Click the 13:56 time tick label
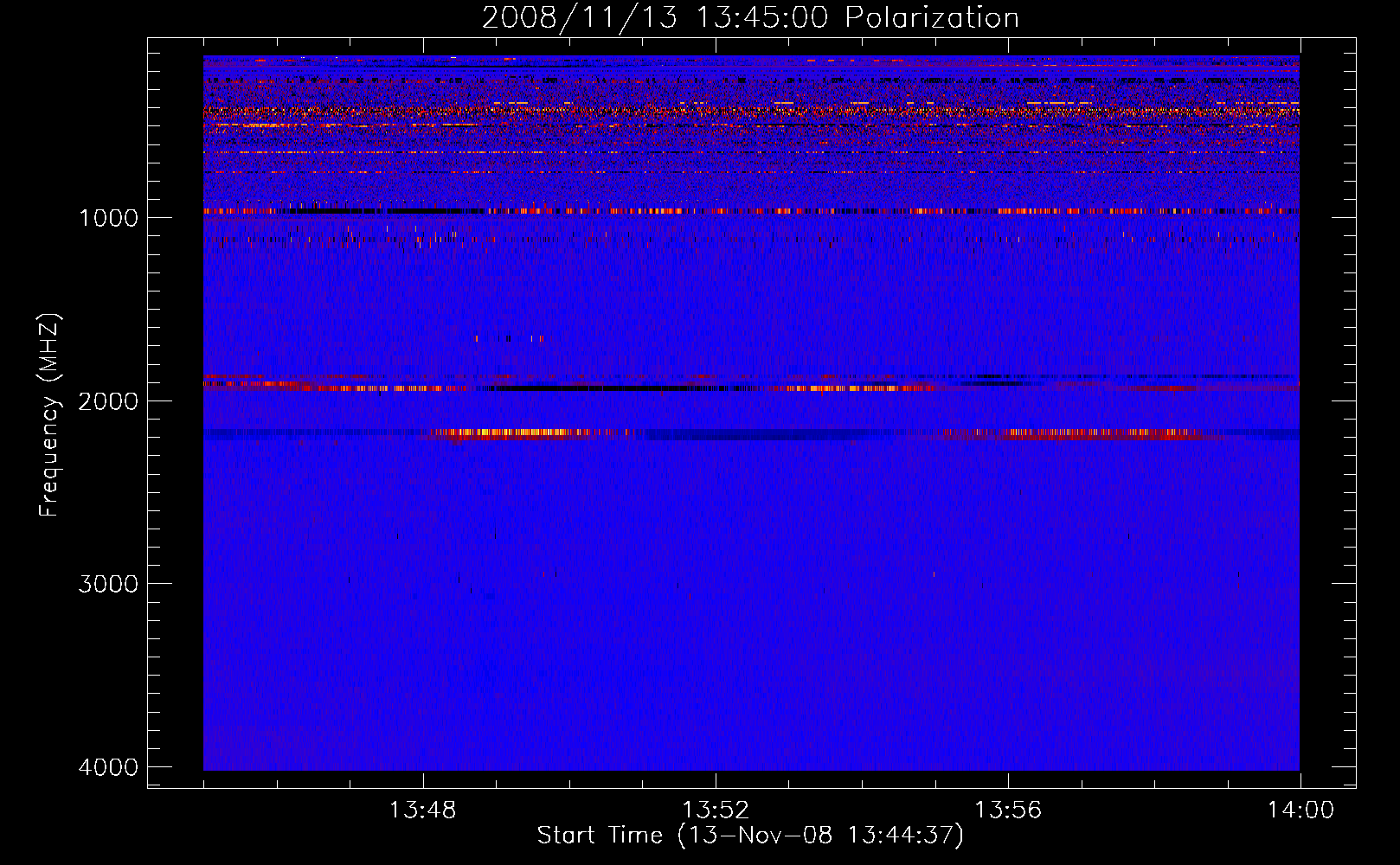The height and width of the screenshot is (865, 1400). 1008,811
